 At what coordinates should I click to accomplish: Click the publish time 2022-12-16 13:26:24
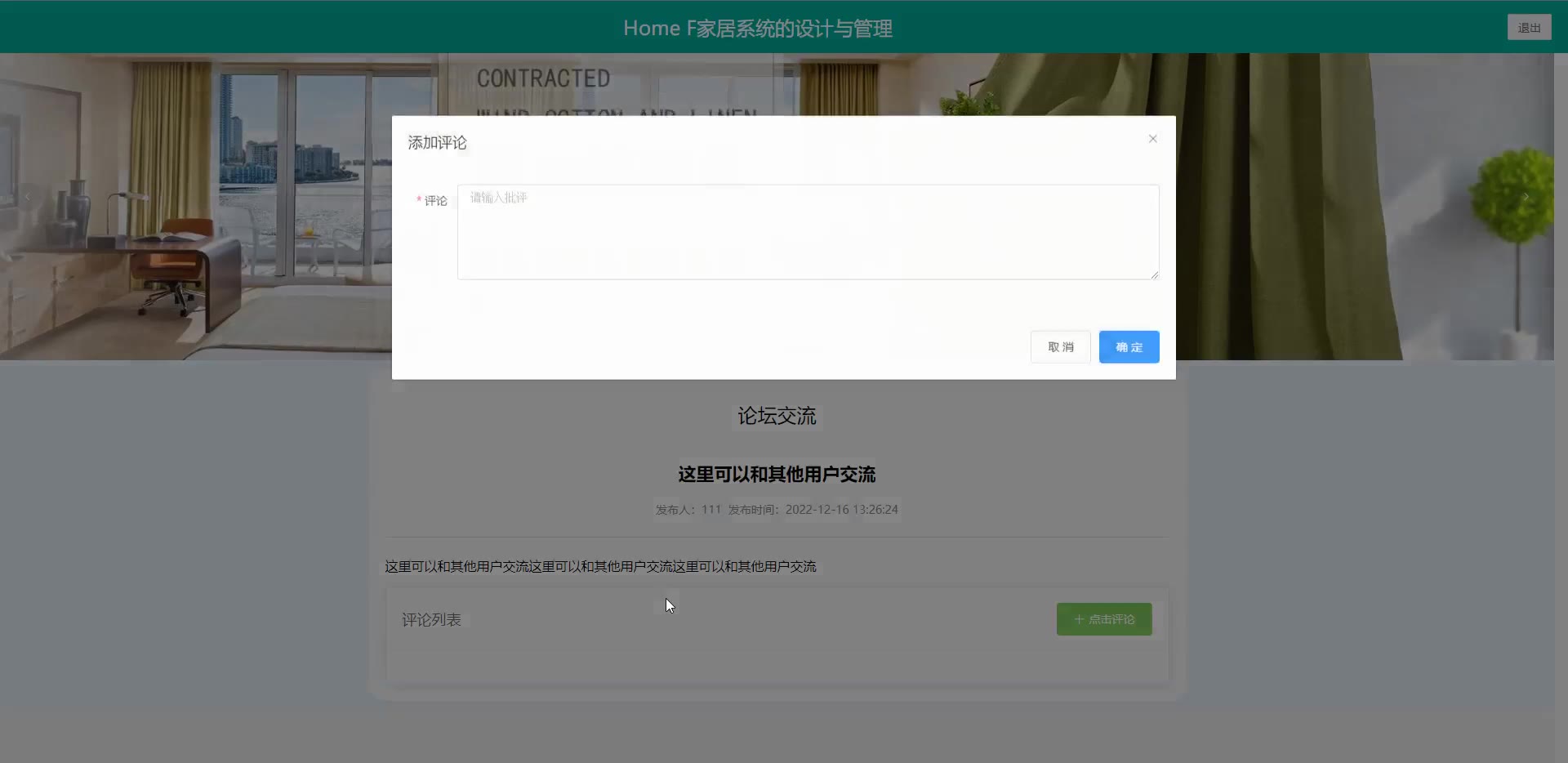pos(841,510)
